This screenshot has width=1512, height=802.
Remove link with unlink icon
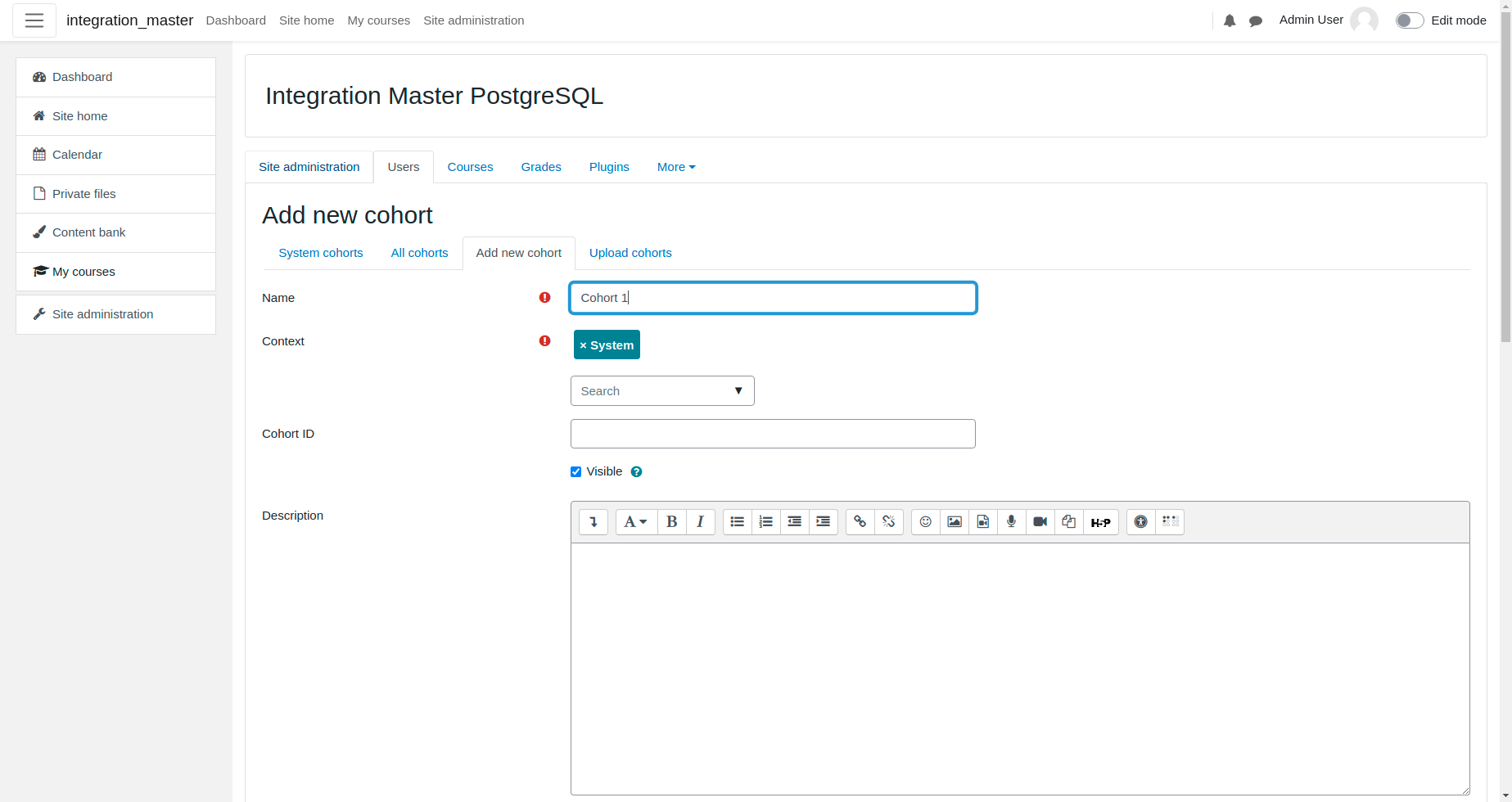point(889,522)
